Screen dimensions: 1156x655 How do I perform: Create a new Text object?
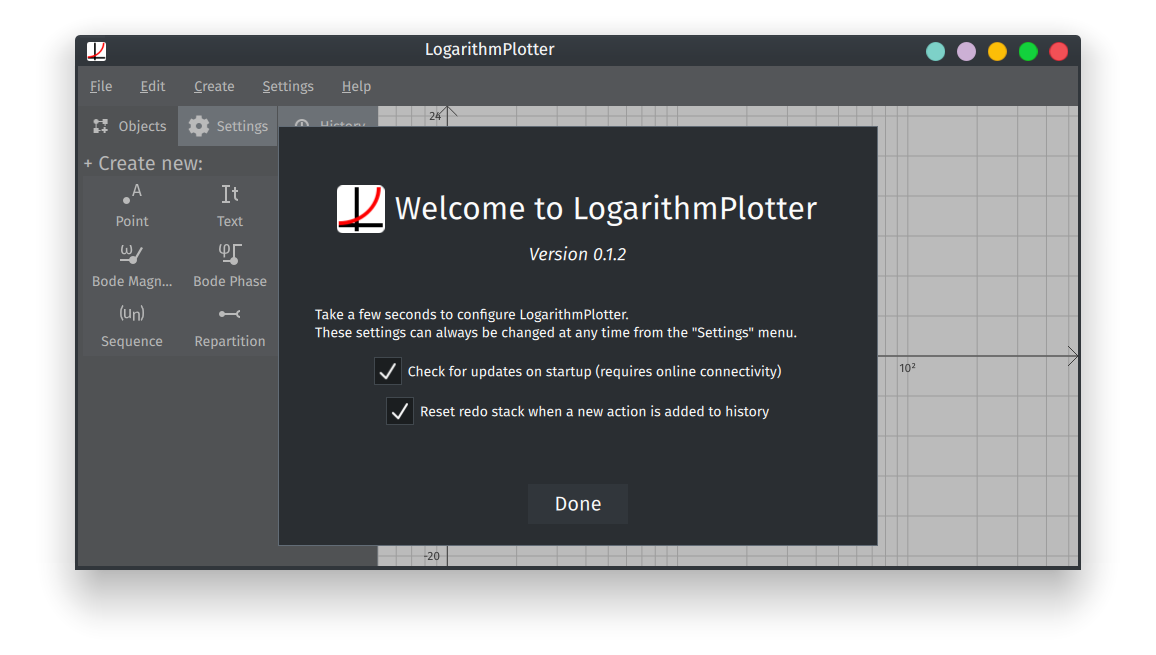pyautogui.click(x=229, y=206)
